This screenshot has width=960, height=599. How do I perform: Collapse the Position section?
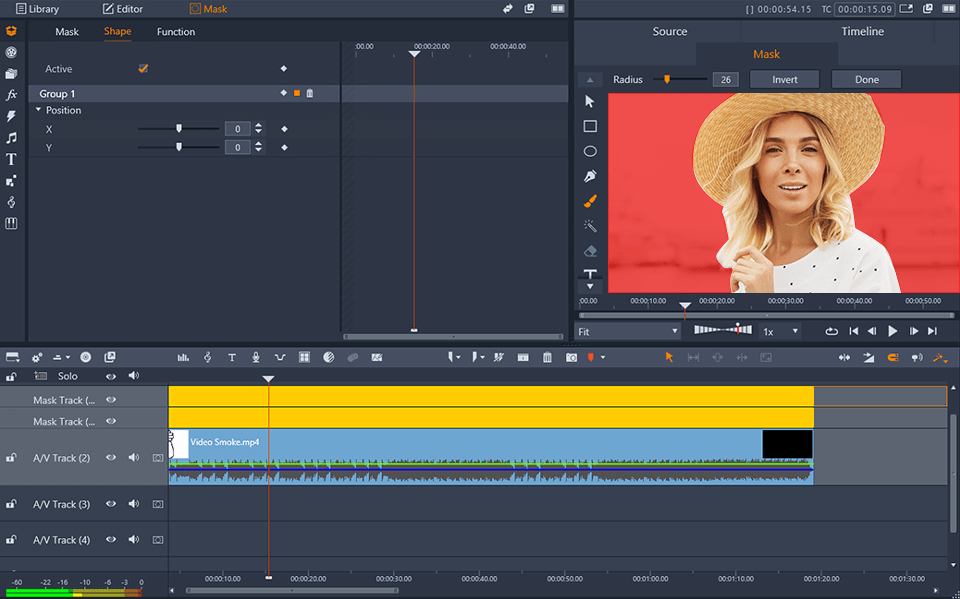[x=39, y=110]
